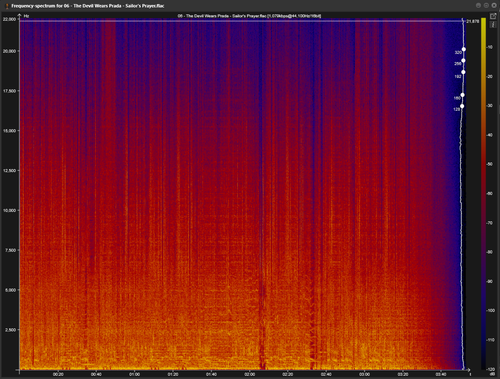This screenshot has height=379, width=500.
Task: Select the 128 kbps bitrate marker dot
Action: (x=462, y=106)
